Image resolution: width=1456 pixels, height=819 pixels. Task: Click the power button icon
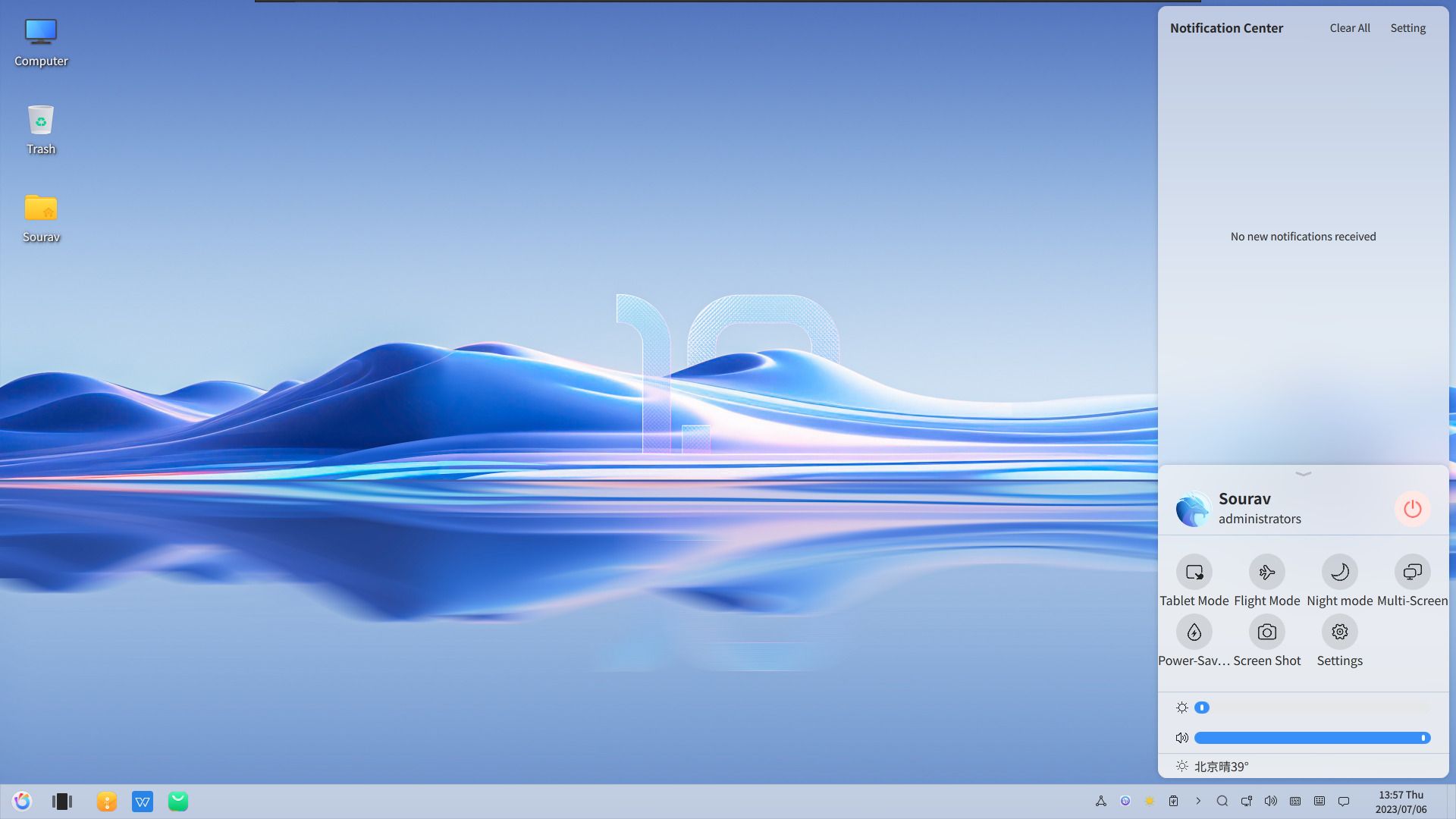[x=1412, y=508]
